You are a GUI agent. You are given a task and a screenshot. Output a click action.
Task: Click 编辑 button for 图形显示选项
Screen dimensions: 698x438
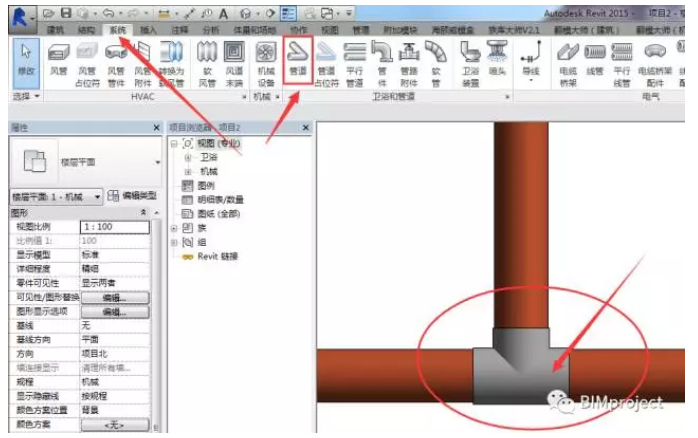coord(115,312)
